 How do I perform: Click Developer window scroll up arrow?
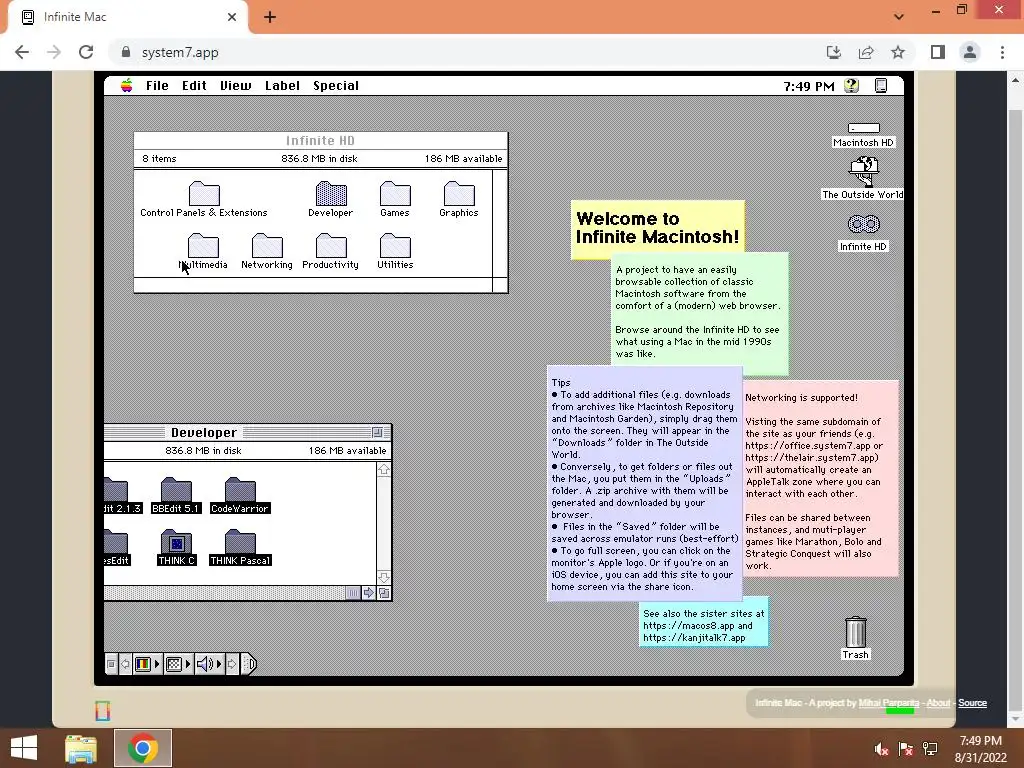[x=384, y=470]
